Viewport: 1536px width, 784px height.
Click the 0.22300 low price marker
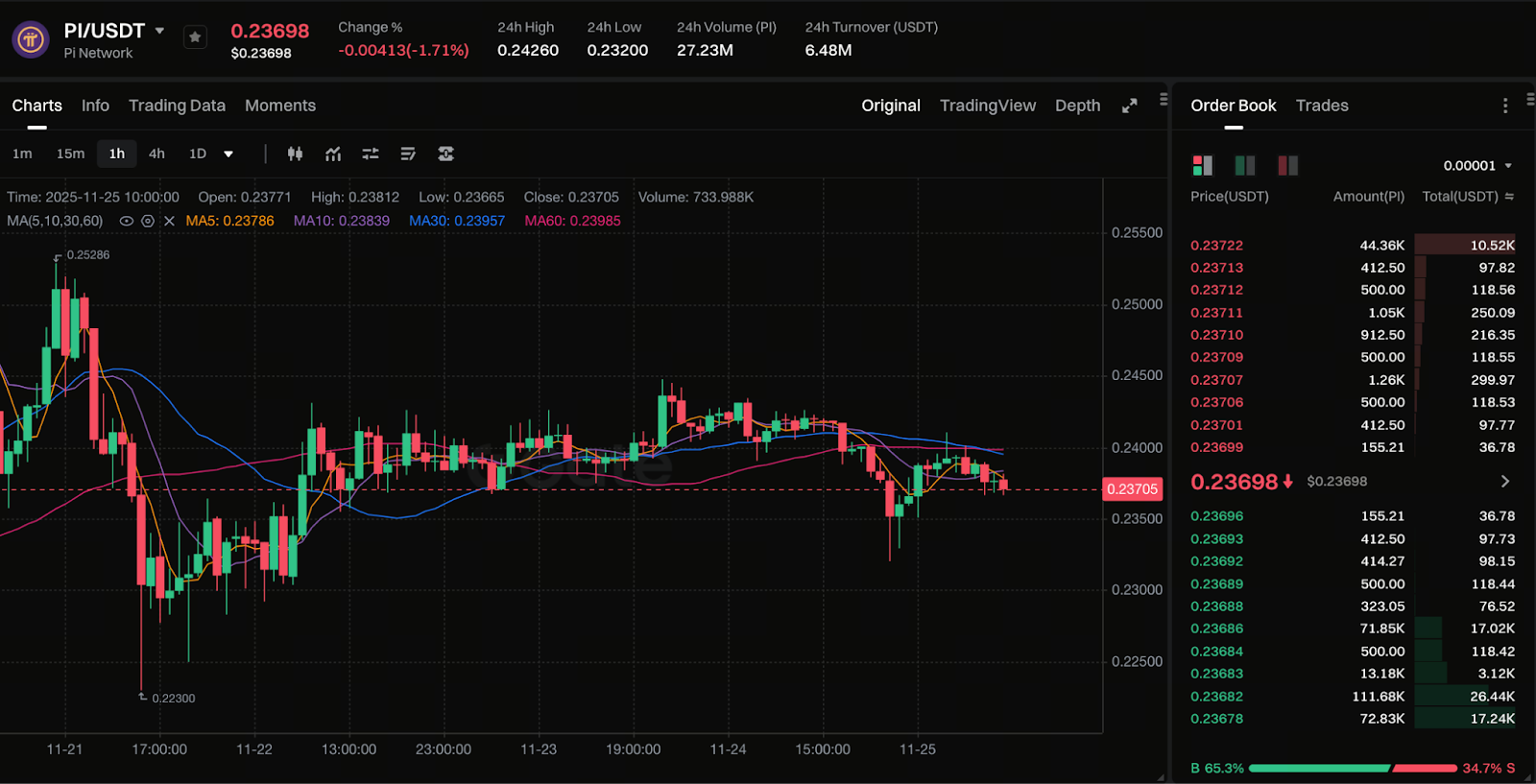coord(173,699)
